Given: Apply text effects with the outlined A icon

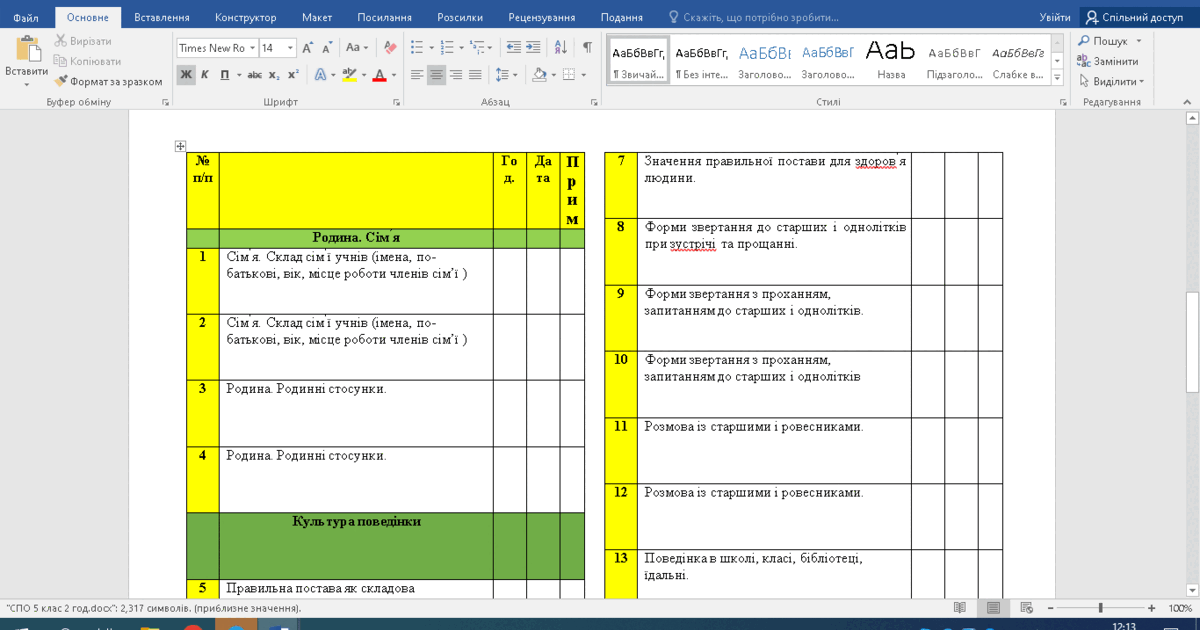Looking at the screenshot, I should point(320,74).
